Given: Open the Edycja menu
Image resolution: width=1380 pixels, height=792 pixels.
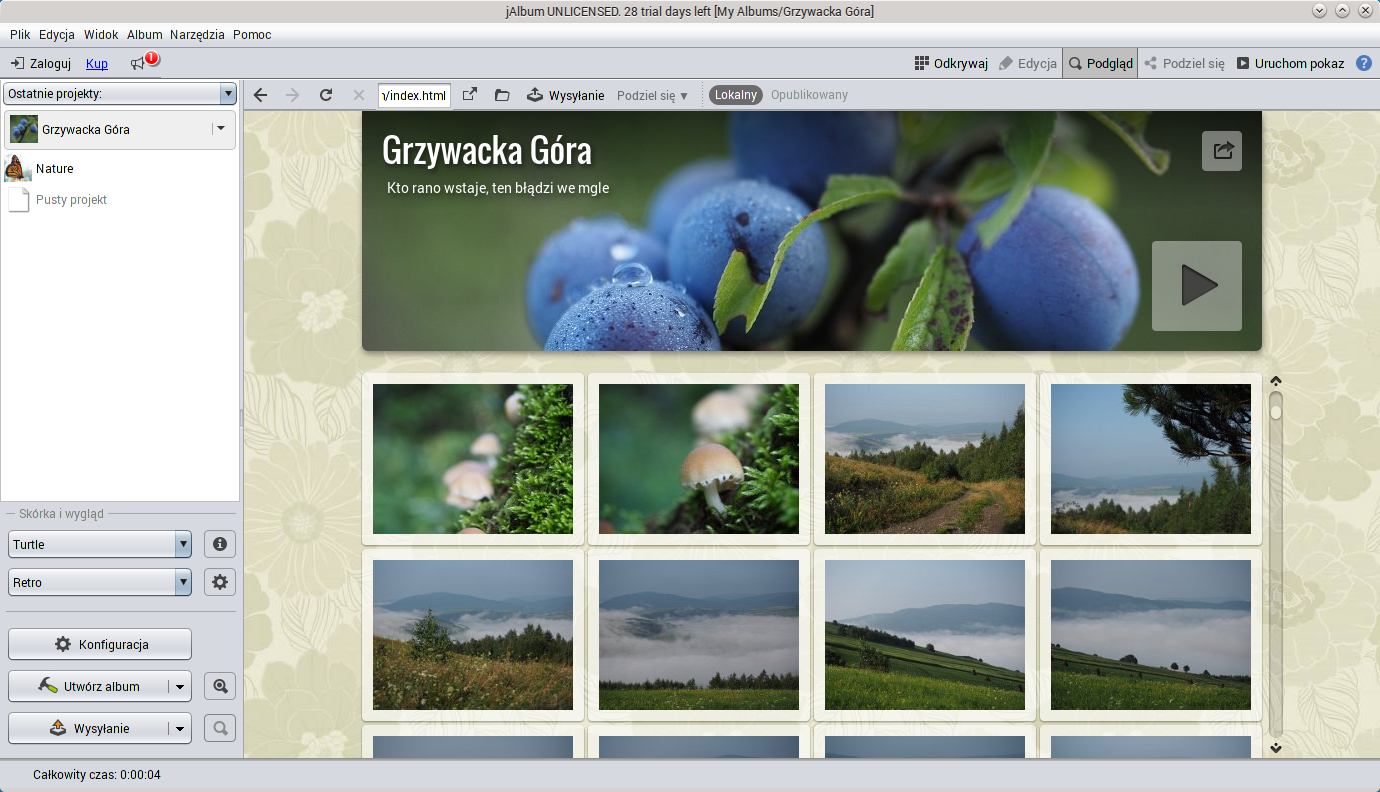Looking at the screenshot, I should pos(57,34).
